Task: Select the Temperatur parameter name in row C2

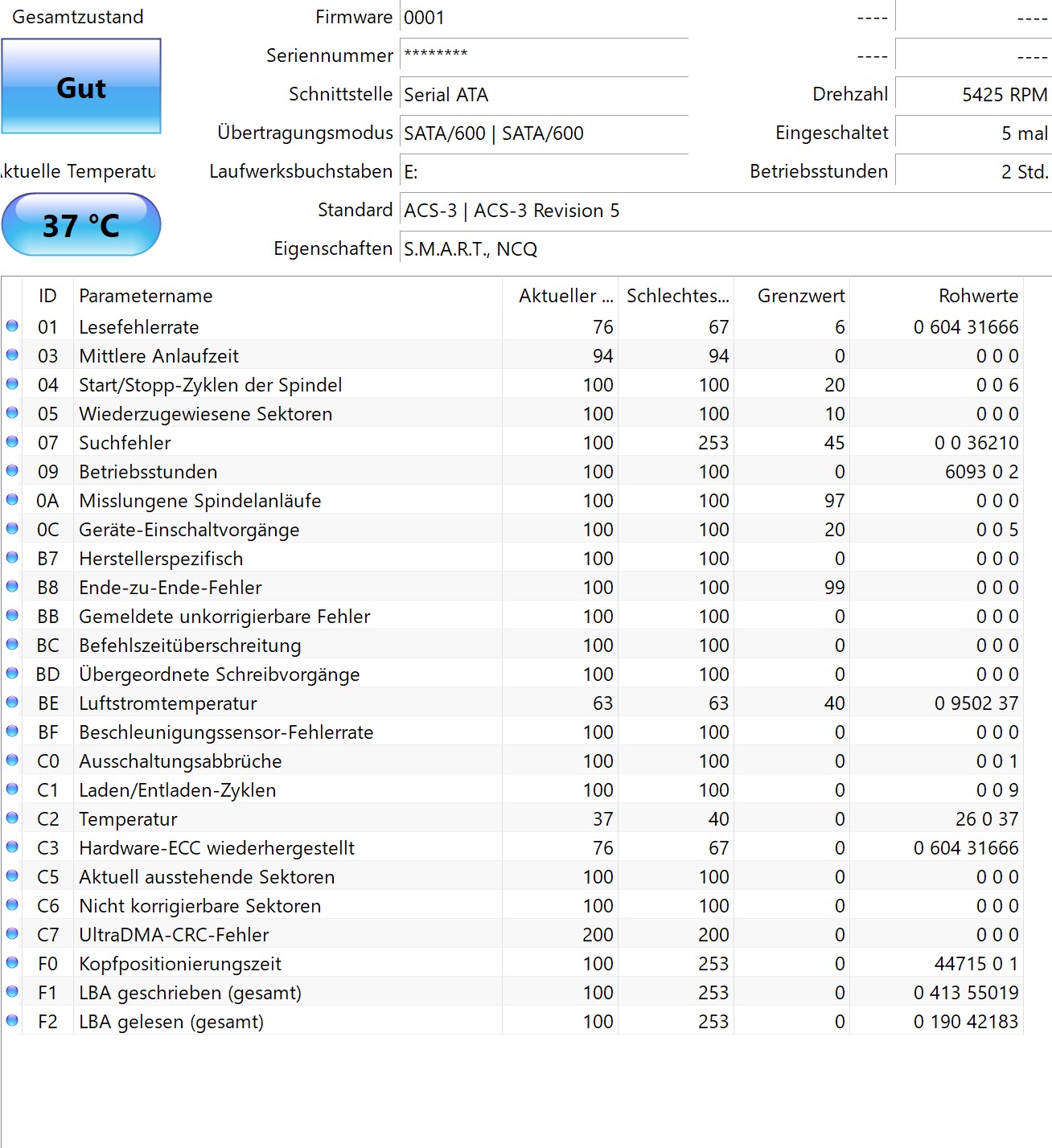Action: pos(128,819)
